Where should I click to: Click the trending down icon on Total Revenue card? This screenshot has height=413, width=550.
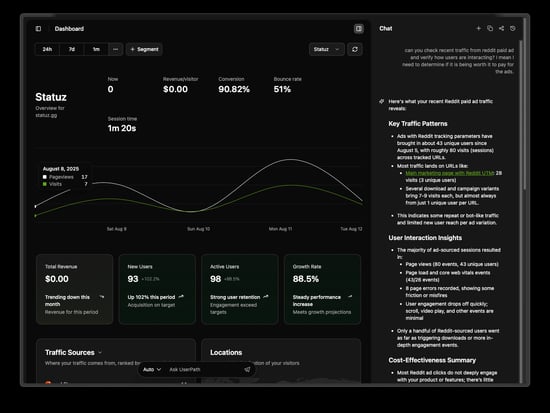pyautogui.click(x=102, y=297)
